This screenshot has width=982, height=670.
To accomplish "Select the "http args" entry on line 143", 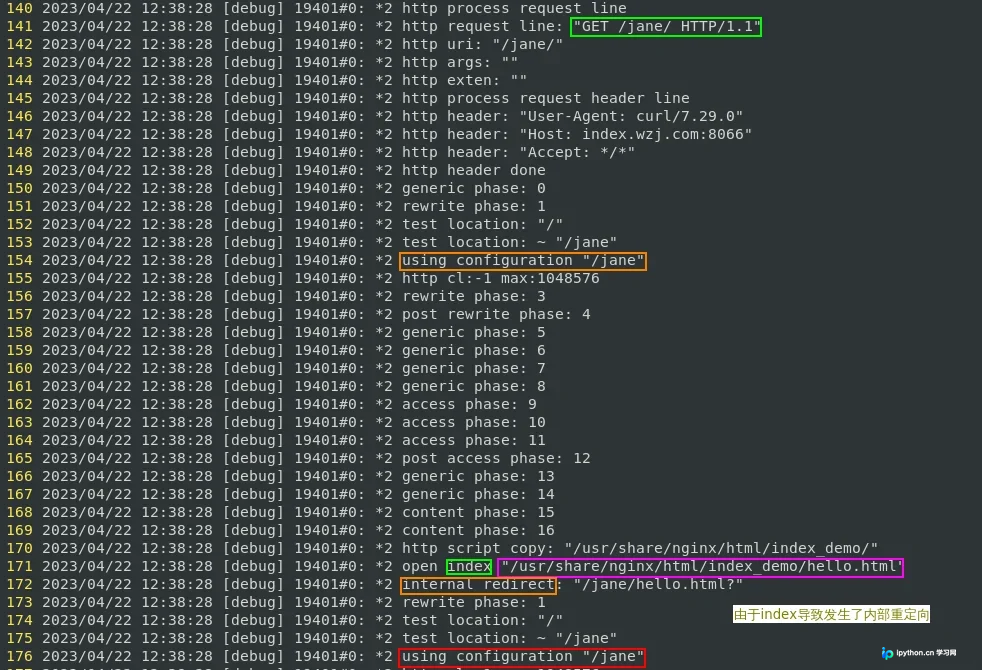I will tap(460, 63).
